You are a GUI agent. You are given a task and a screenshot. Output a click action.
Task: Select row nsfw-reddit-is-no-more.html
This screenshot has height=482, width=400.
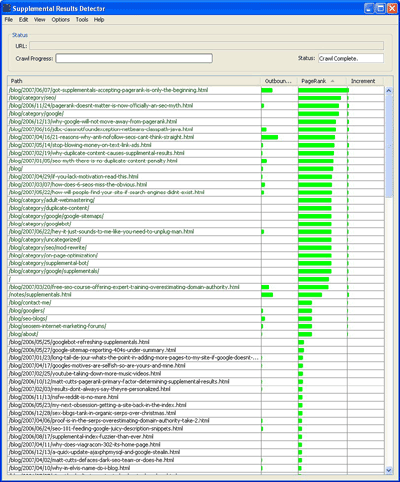tap(196, 397)
